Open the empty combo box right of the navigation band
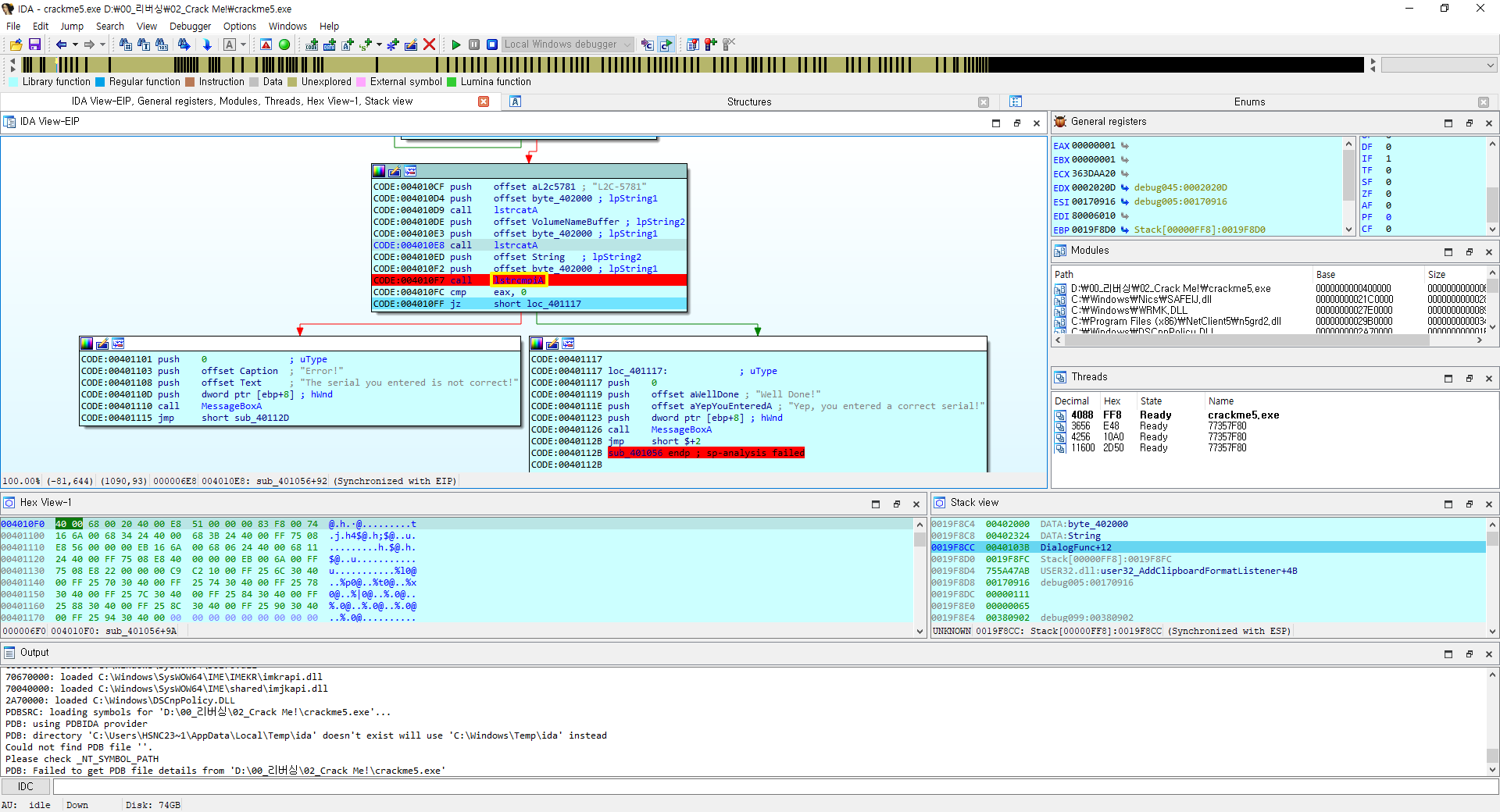 1439,66
